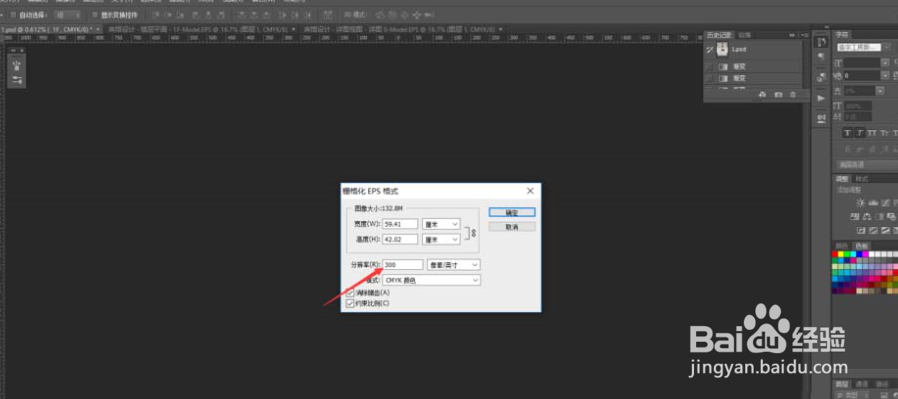The image size is (898, 399).
Task: Add Hue/Saturation adjustment icon
Action: [x=854, y=216]
